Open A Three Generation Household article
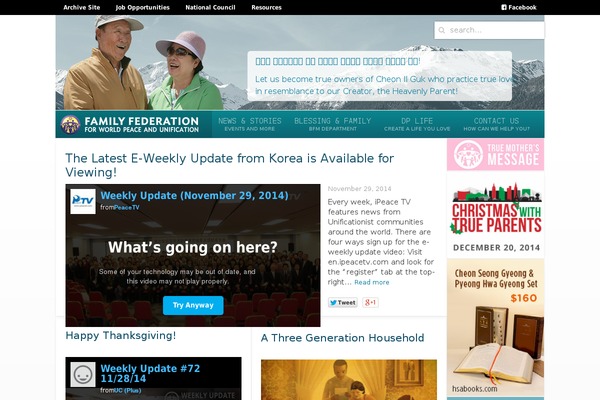 coord(342,338)
